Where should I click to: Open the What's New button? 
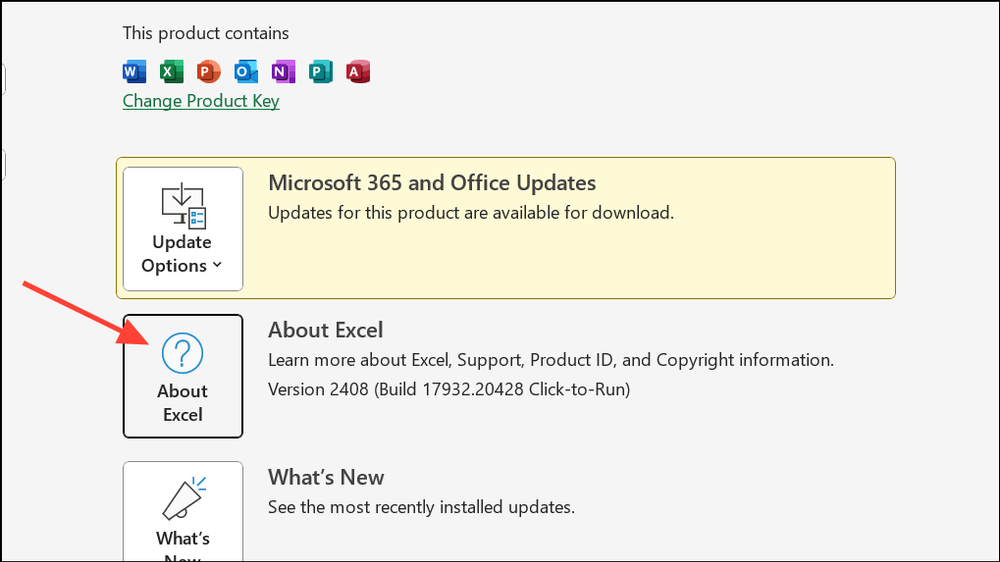click(183, 512)
